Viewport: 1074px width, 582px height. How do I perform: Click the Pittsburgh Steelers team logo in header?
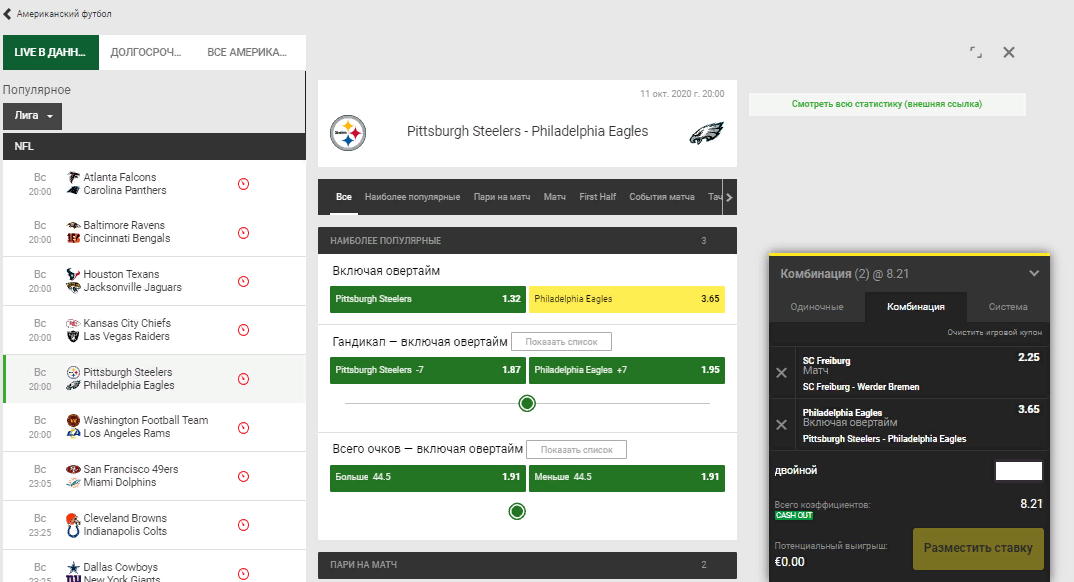tap(348, 133)
